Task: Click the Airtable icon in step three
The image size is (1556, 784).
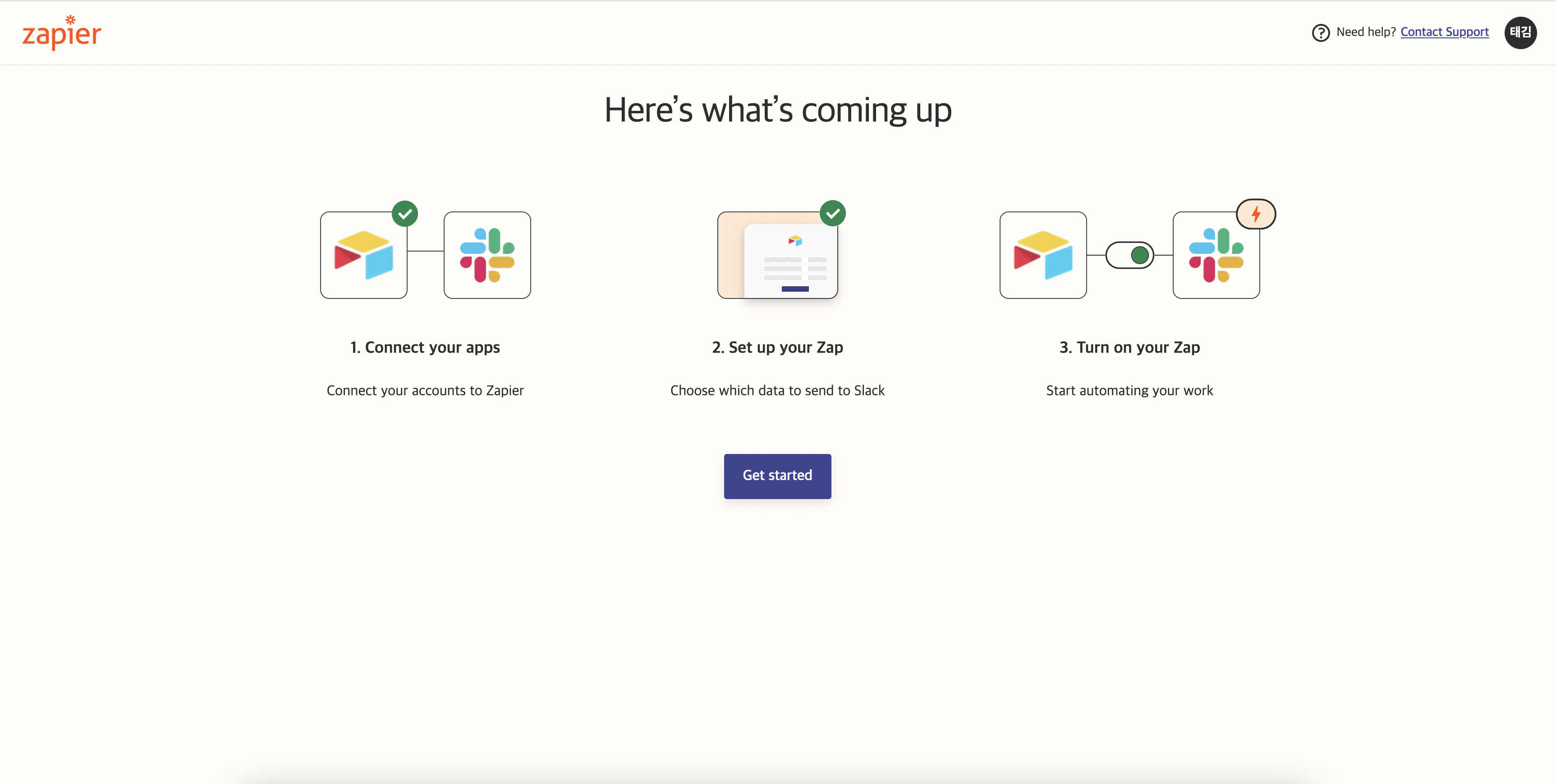Action: pos(1042,255)
